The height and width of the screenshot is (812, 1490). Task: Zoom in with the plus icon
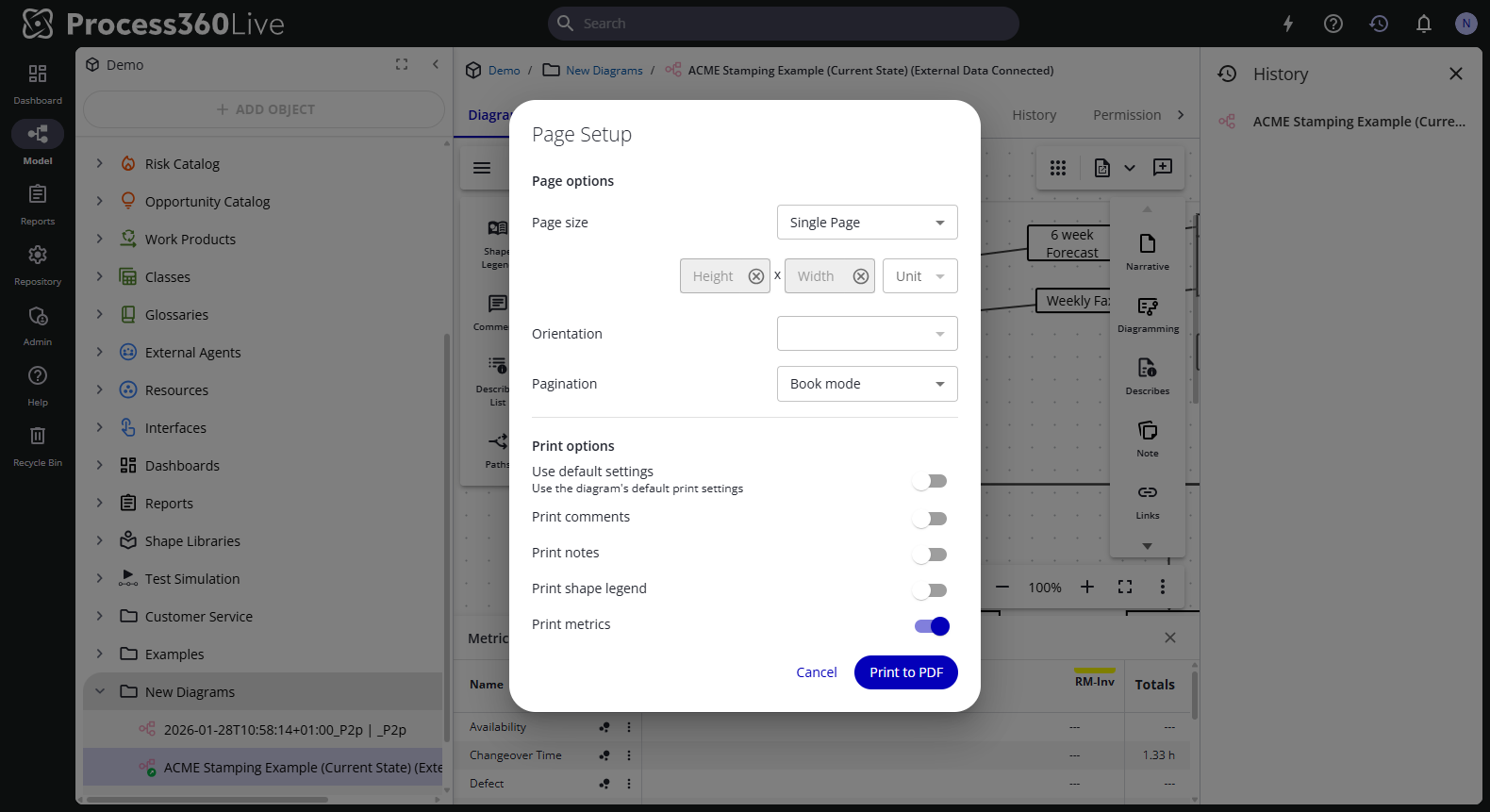pyautogui.click(x=1087, y=587)
